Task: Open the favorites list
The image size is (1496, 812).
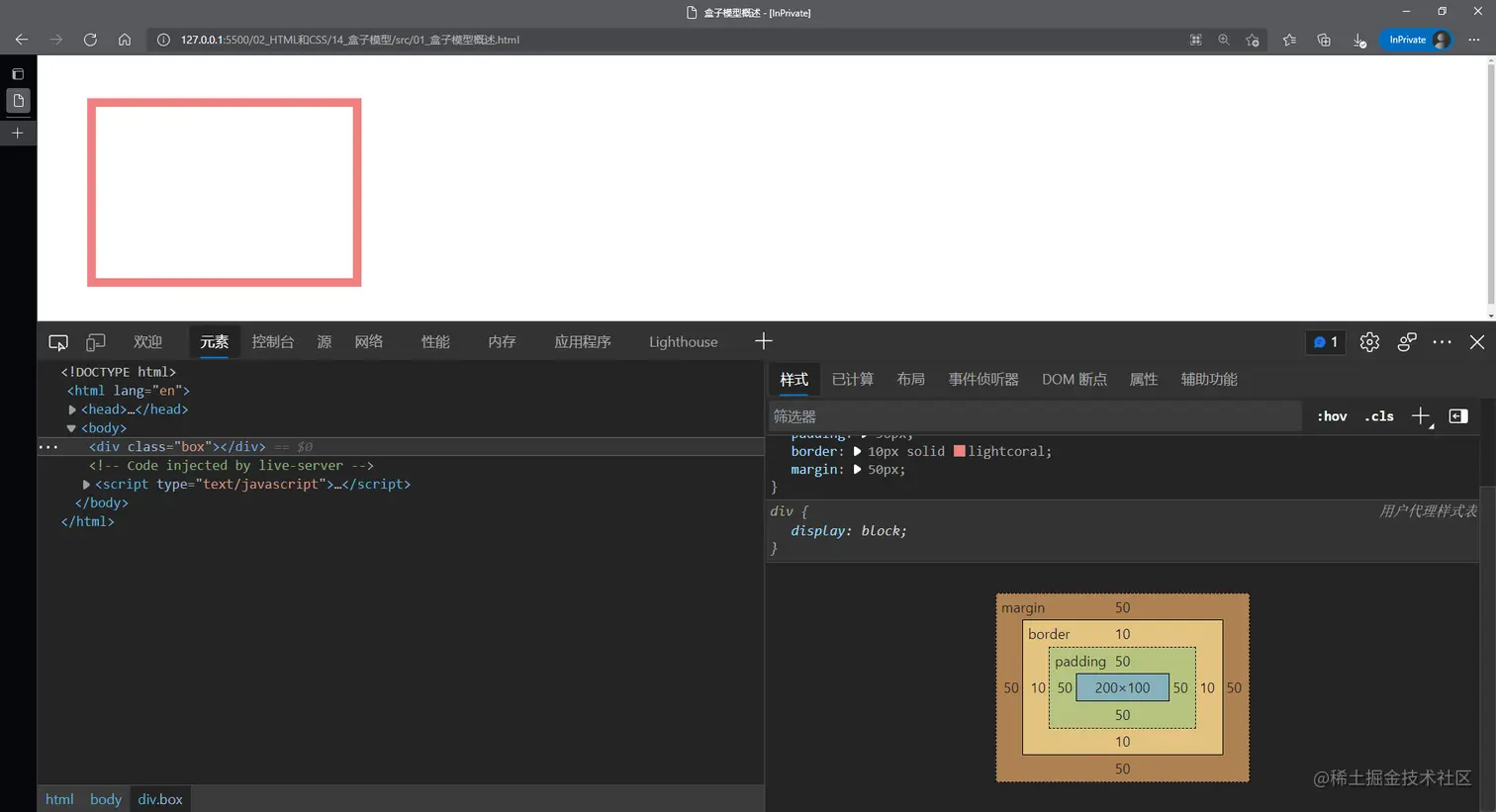Action: pos(1289,40)
